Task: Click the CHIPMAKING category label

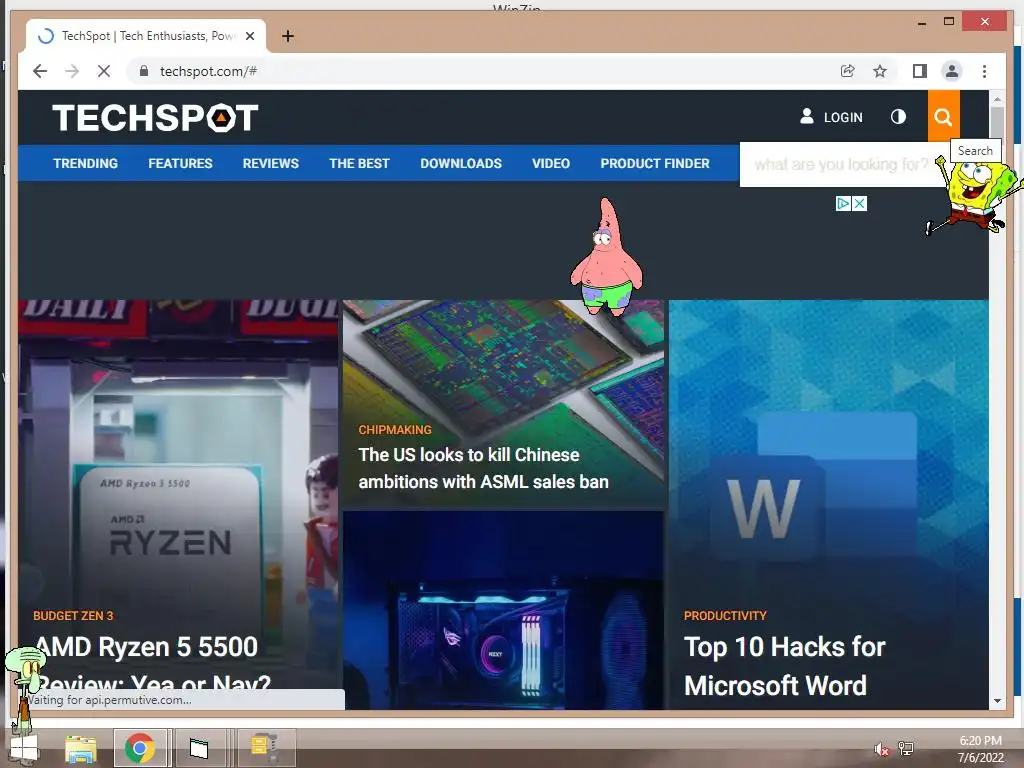Action: pos(395,430)
